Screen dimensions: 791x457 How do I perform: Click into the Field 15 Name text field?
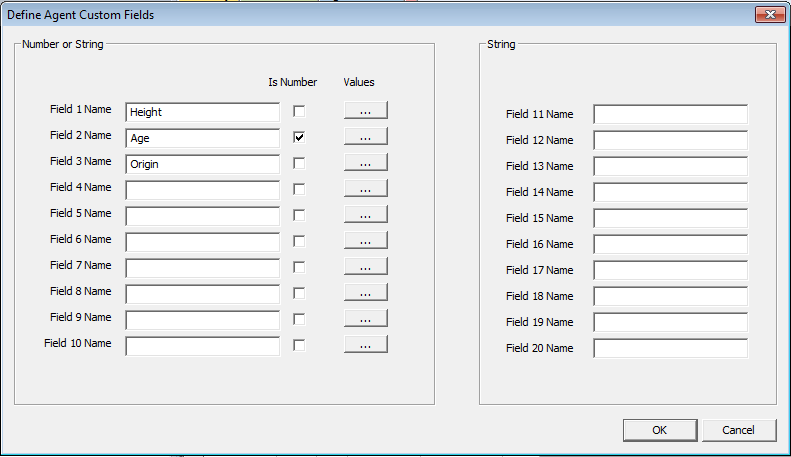click(670, 219)
